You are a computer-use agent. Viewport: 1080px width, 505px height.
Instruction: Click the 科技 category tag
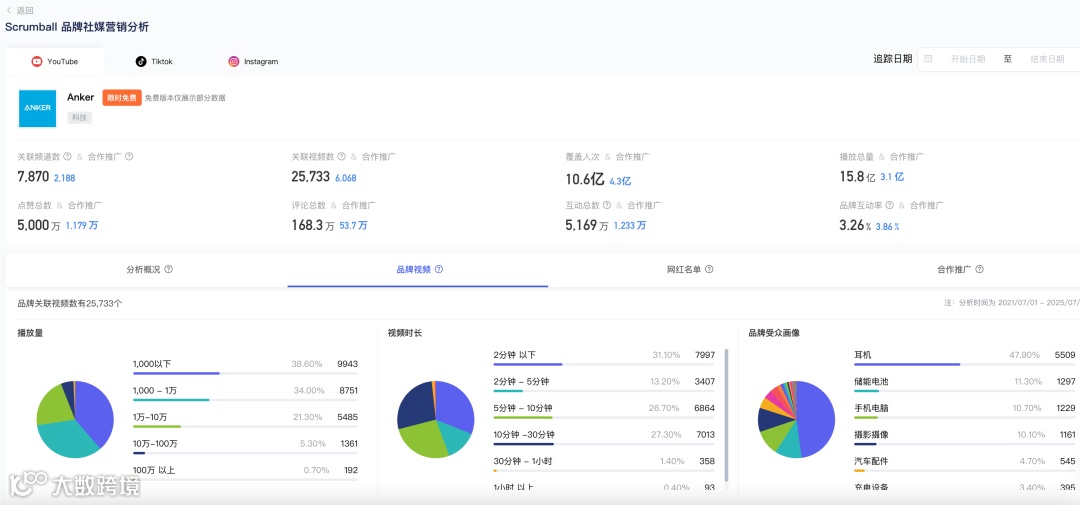(x=79, y=118)
